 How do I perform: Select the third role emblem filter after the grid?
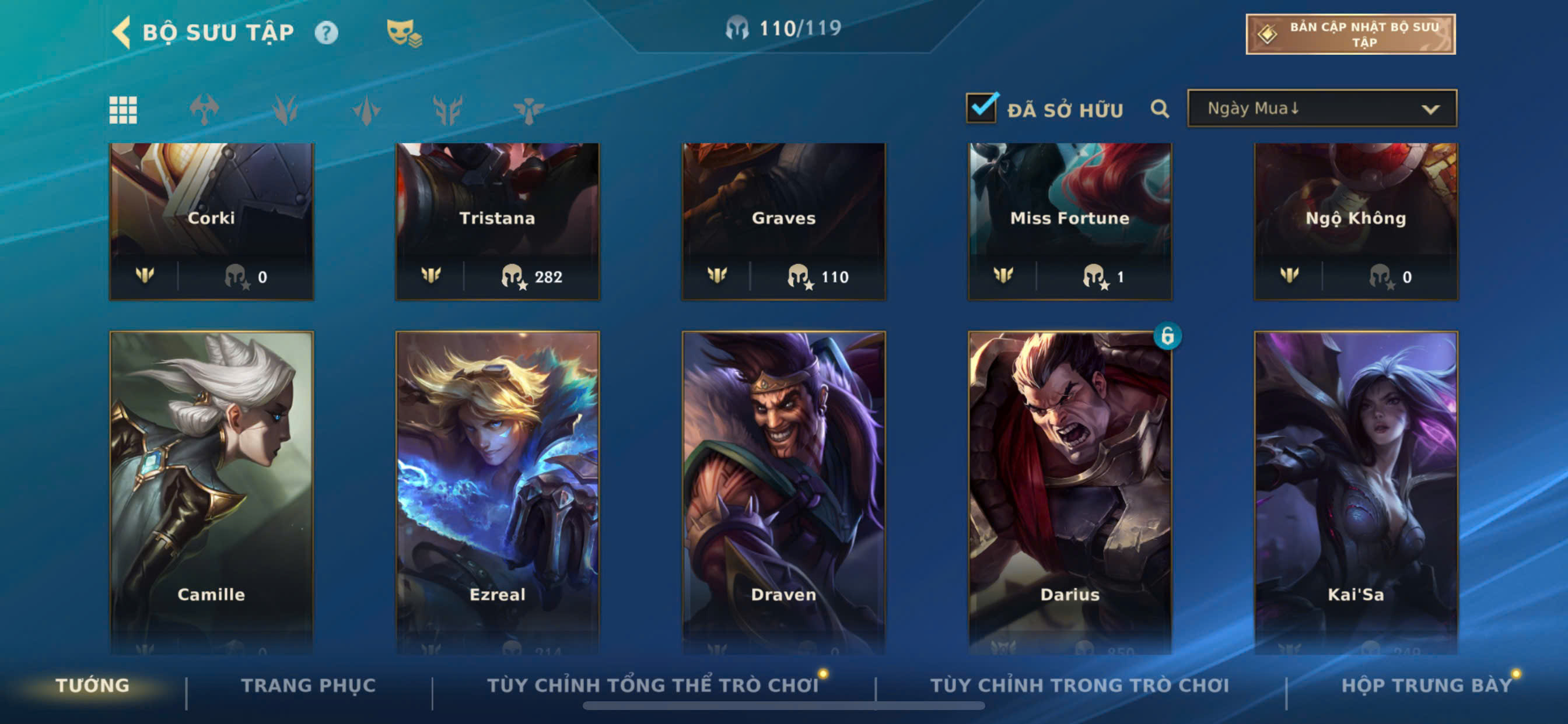pos(366,110)
